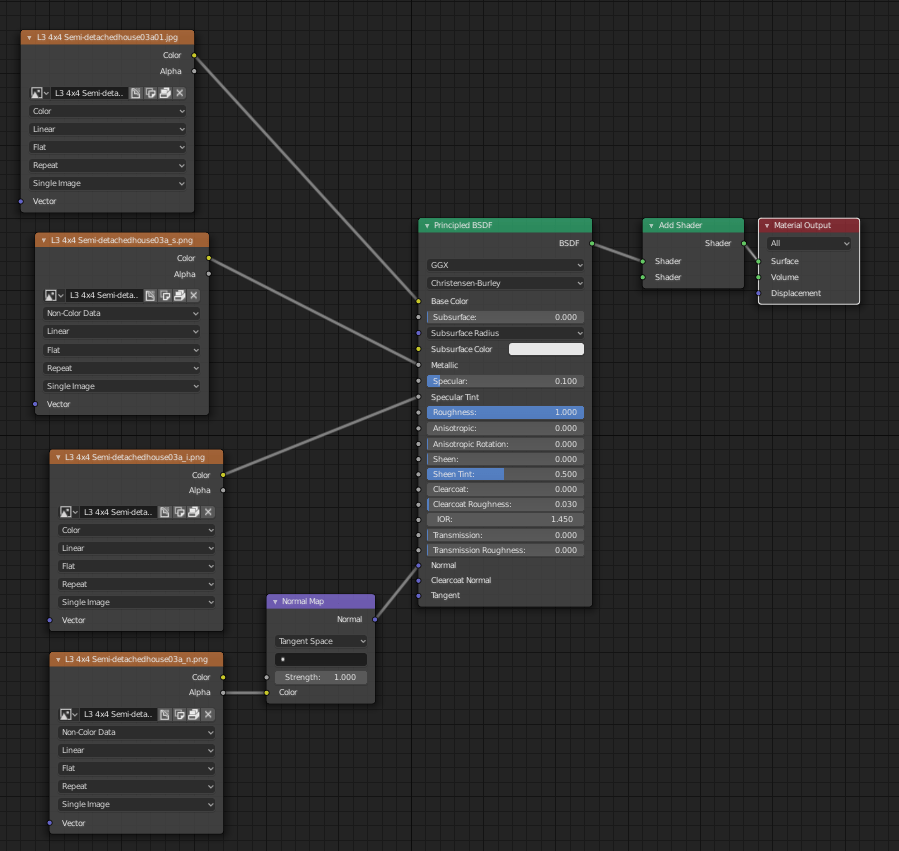Open image file in Semi-detachedhouse03a_s.png node
This screenshot has width=899, height=851.
pyautogui.click(x=179, y=295)
